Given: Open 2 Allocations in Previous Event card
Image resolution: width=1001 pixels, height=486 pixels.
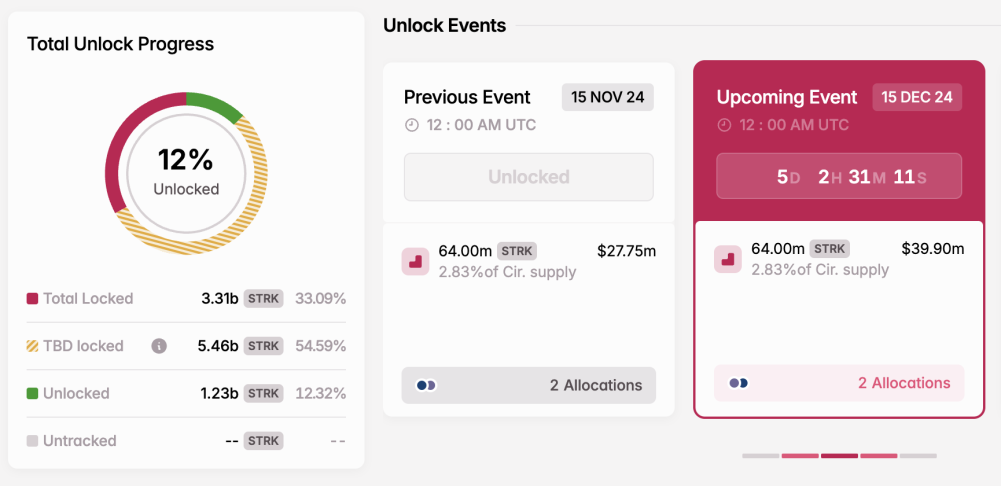Looking at the screenshot, I should tap(529, 385).
